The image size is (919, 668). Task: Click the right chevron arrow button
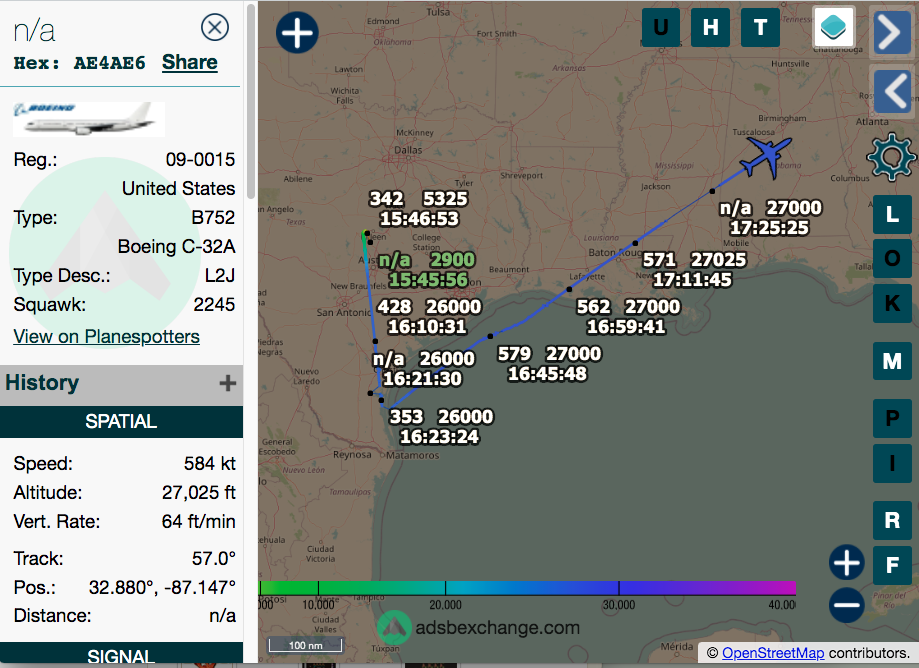[891, 32]
